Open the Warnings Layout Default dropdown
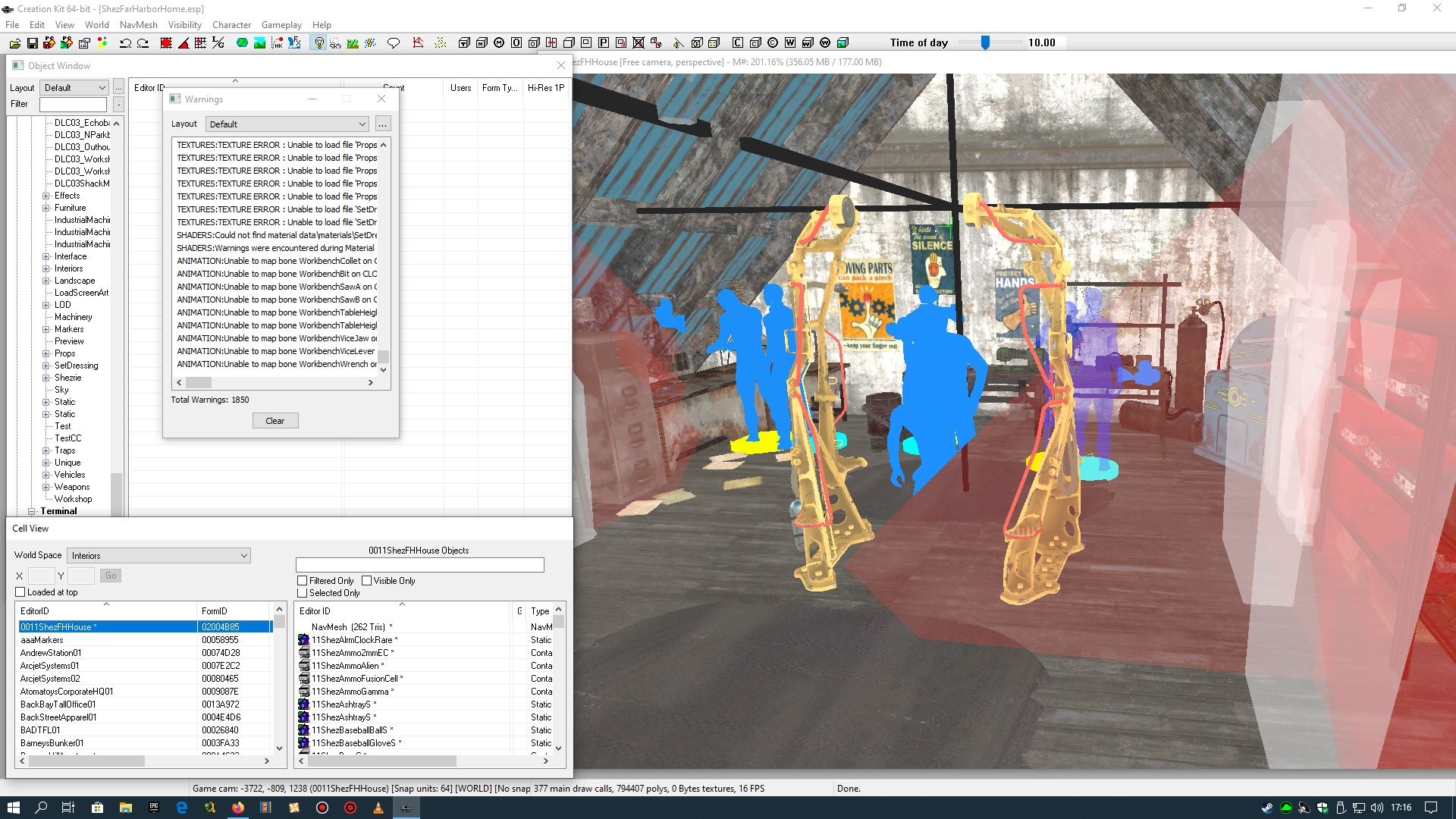Screen dimensions: 1456x819 tap(287, 124)
